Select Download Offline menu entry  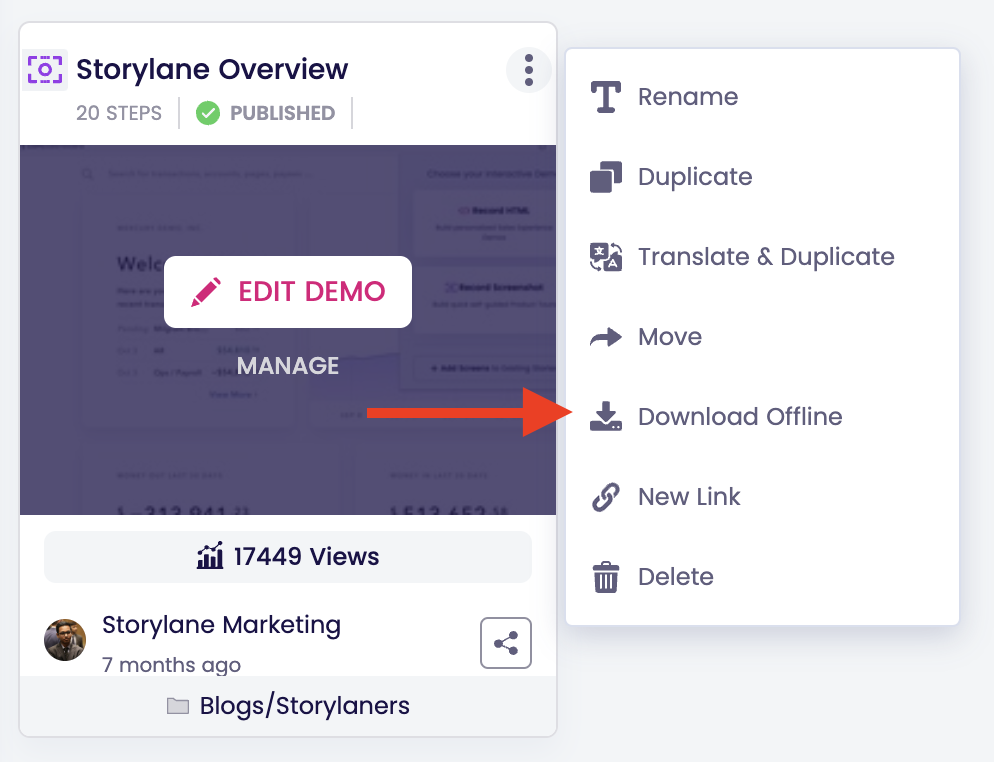(x=762, y=417)
